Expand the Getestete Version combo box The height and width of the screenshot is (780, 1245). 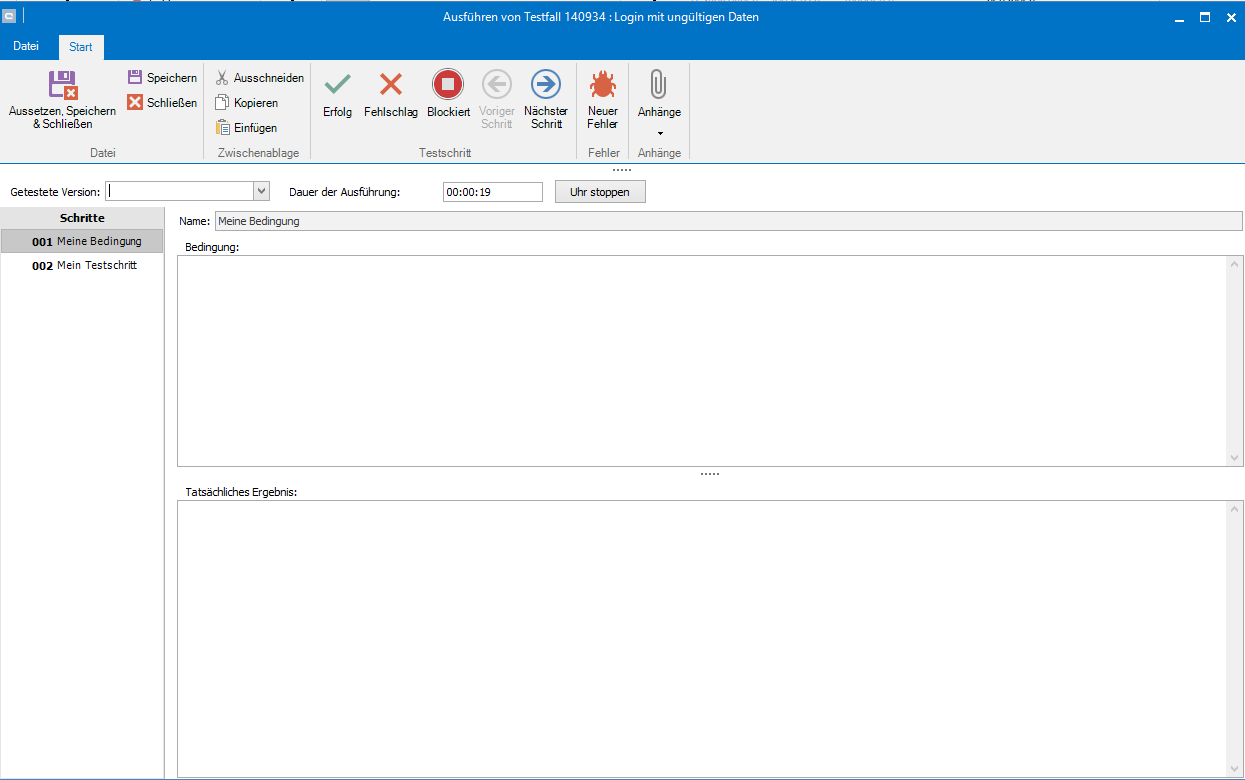pos(261,192)
